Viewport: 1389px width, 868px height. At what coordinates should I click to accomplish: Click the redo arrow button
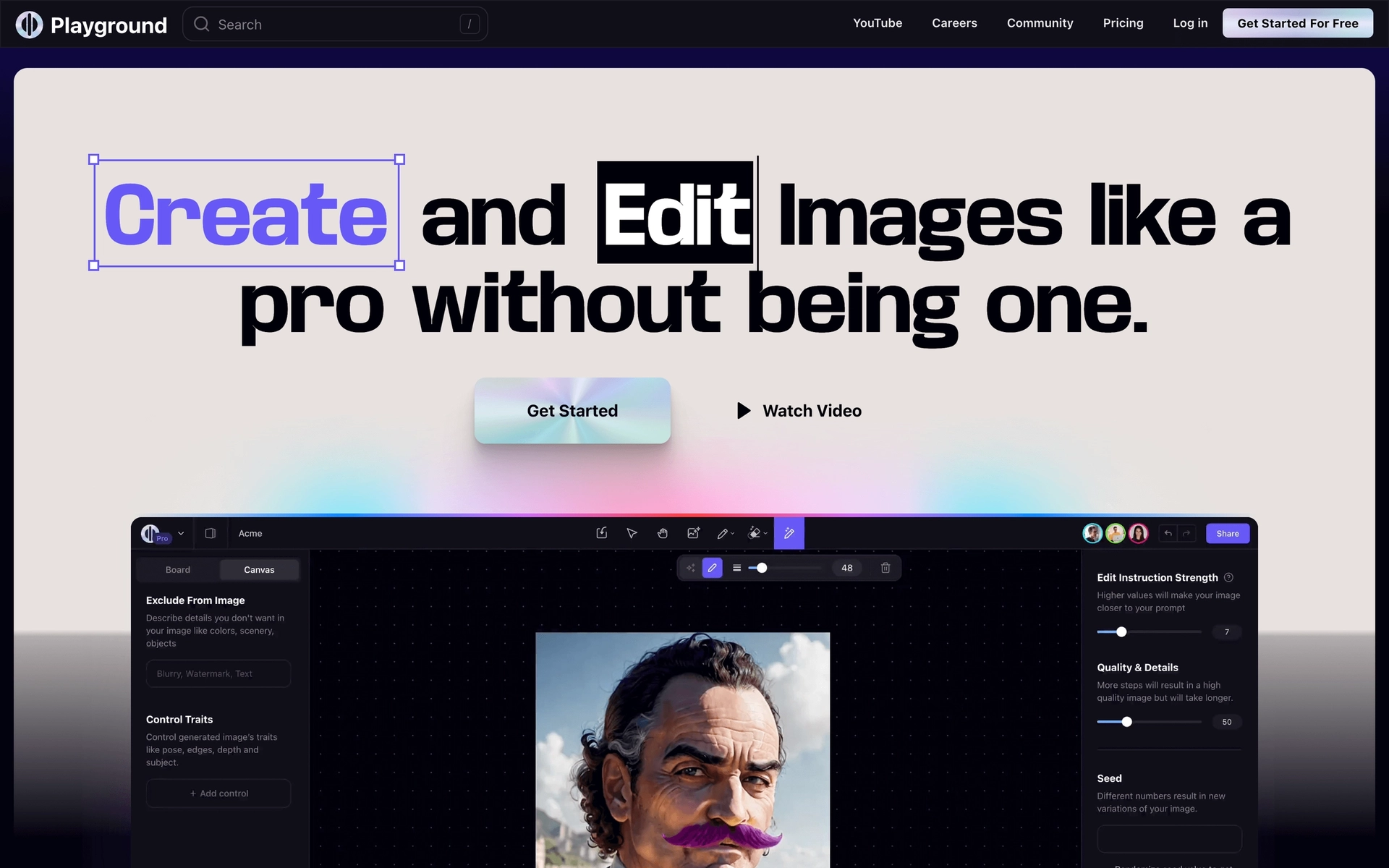(x=1186, y=533)
